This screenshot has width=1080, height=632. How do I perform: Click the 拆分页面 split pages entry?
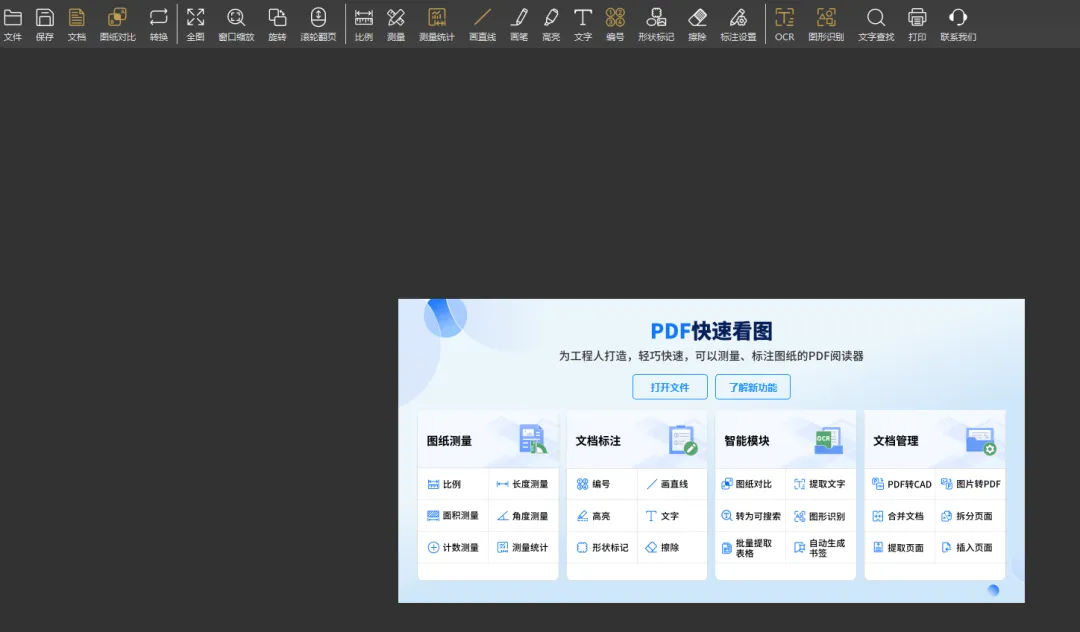pyautogui.click(x=967, y=516)
